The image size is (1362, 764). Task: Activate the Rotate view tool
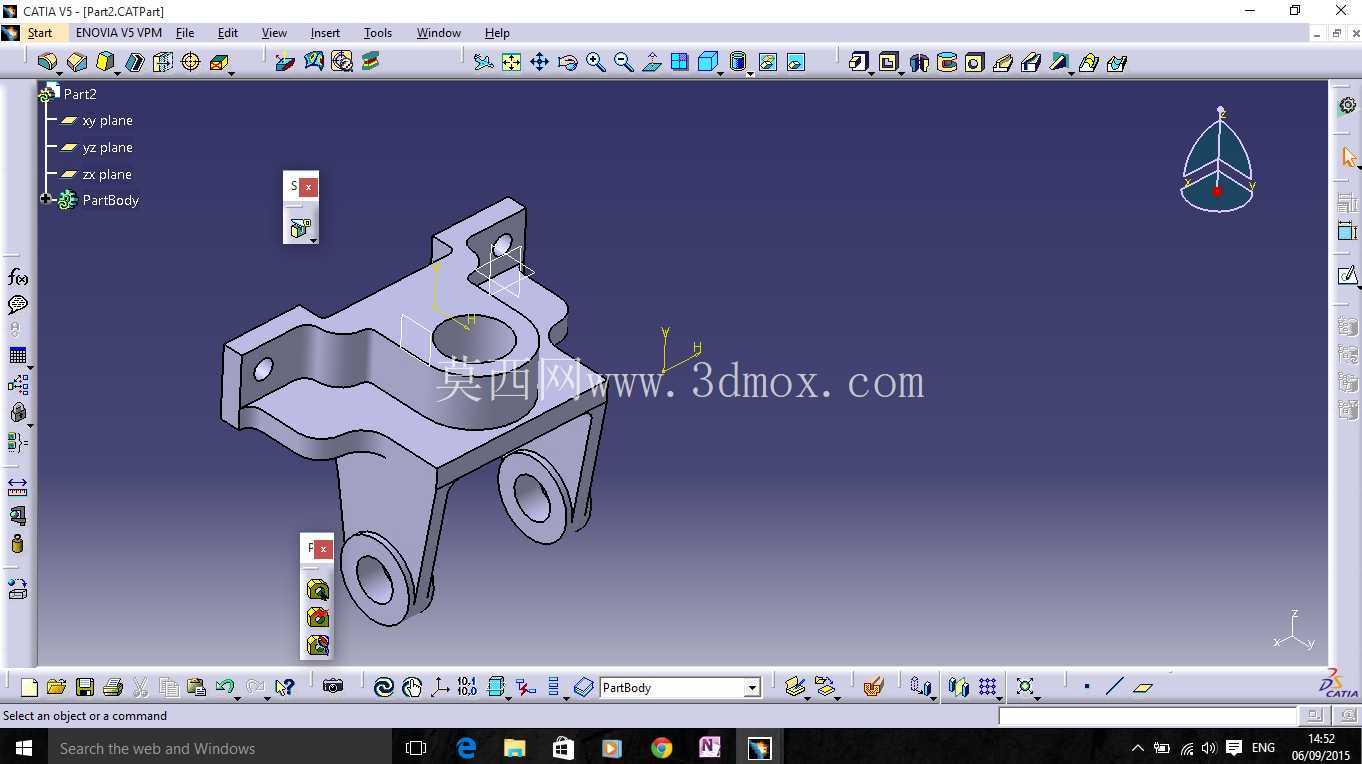pos(568,62)
